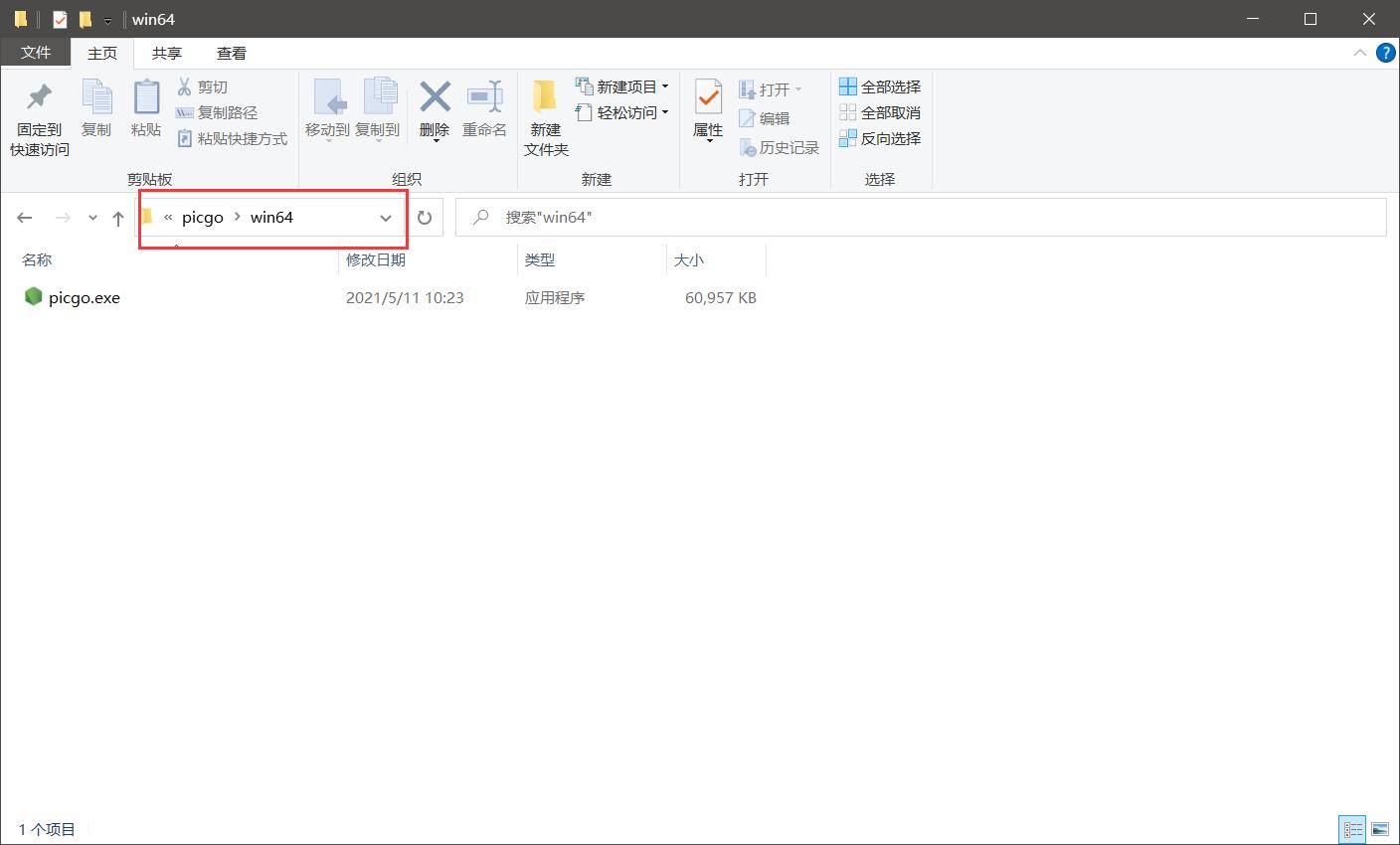The width and height of the screenshot is (1400, 845).
Task: Switch to the Share (共享) tab
Action: pyautogui.click(x=167, y=53)
